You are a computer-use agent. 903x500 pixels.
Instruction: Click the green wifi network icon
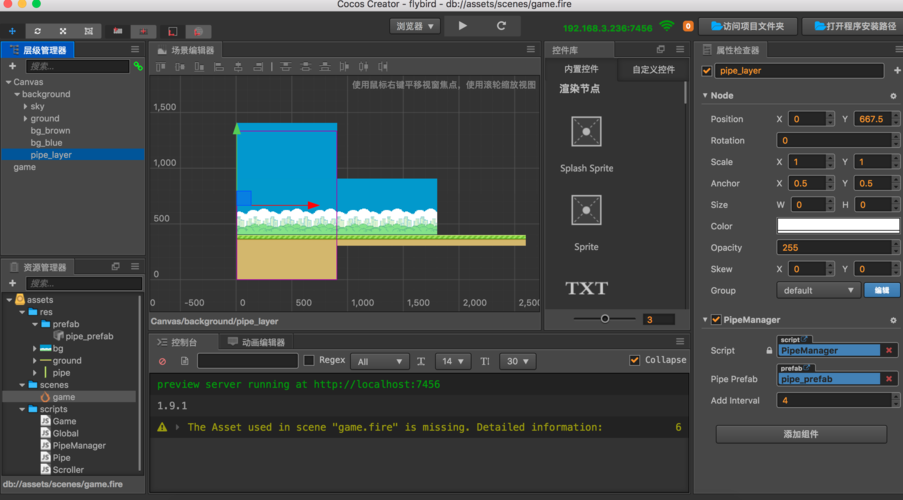click(666, 26)
